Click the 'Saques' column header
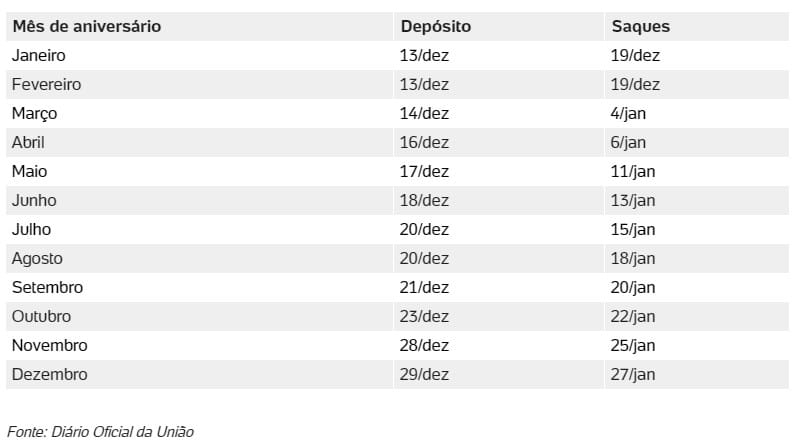The width and height of the screenshot is (804, 446). (640, 26)
